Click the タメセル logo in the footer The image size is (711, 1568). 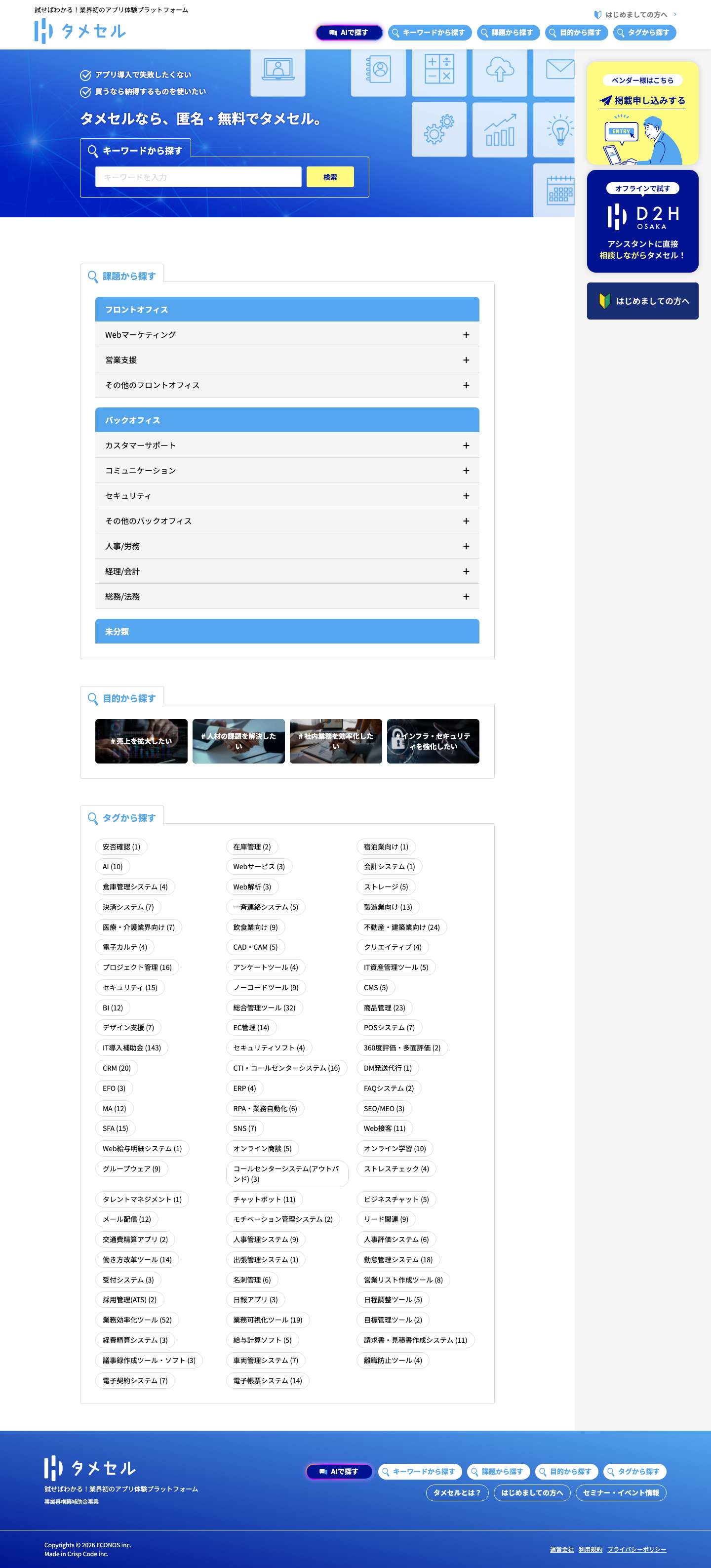[x=89, y=1468]
